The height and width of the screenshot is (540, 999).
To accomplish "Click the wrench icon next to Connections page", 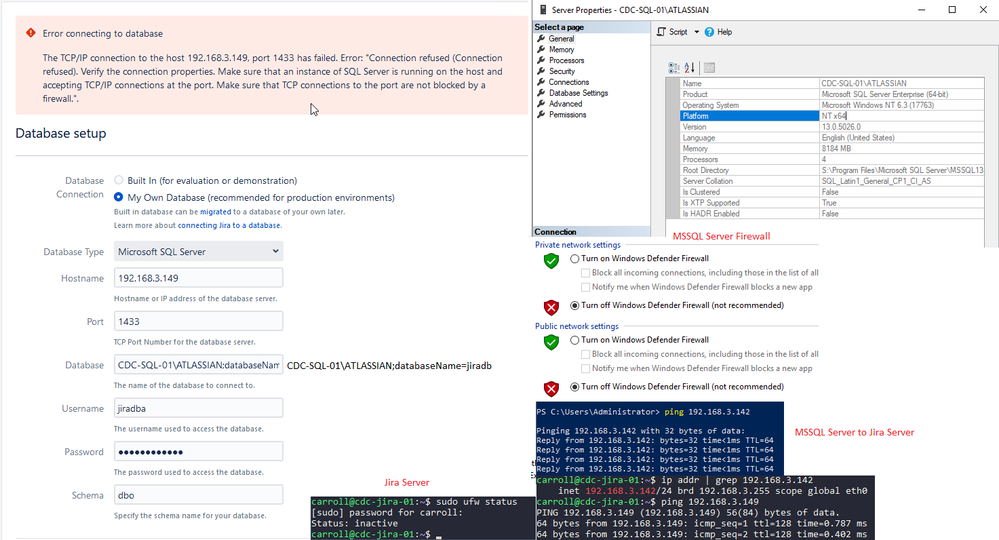I will (541, 82).
